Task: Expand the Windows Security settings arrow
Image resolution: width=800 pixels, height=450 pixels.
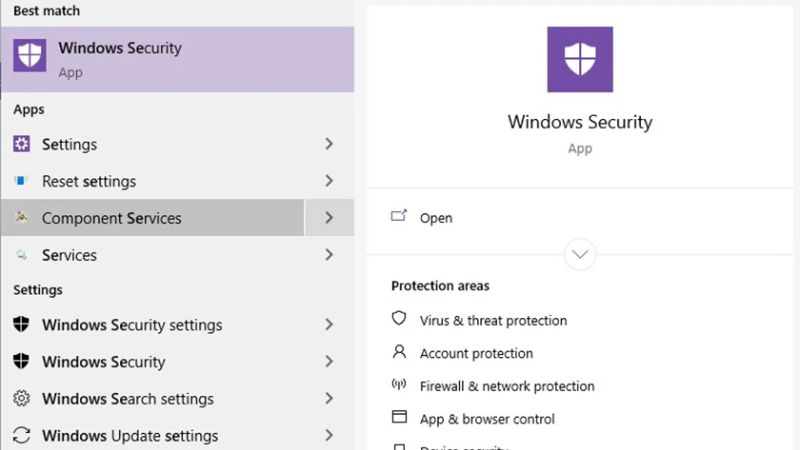Action: 329,324
